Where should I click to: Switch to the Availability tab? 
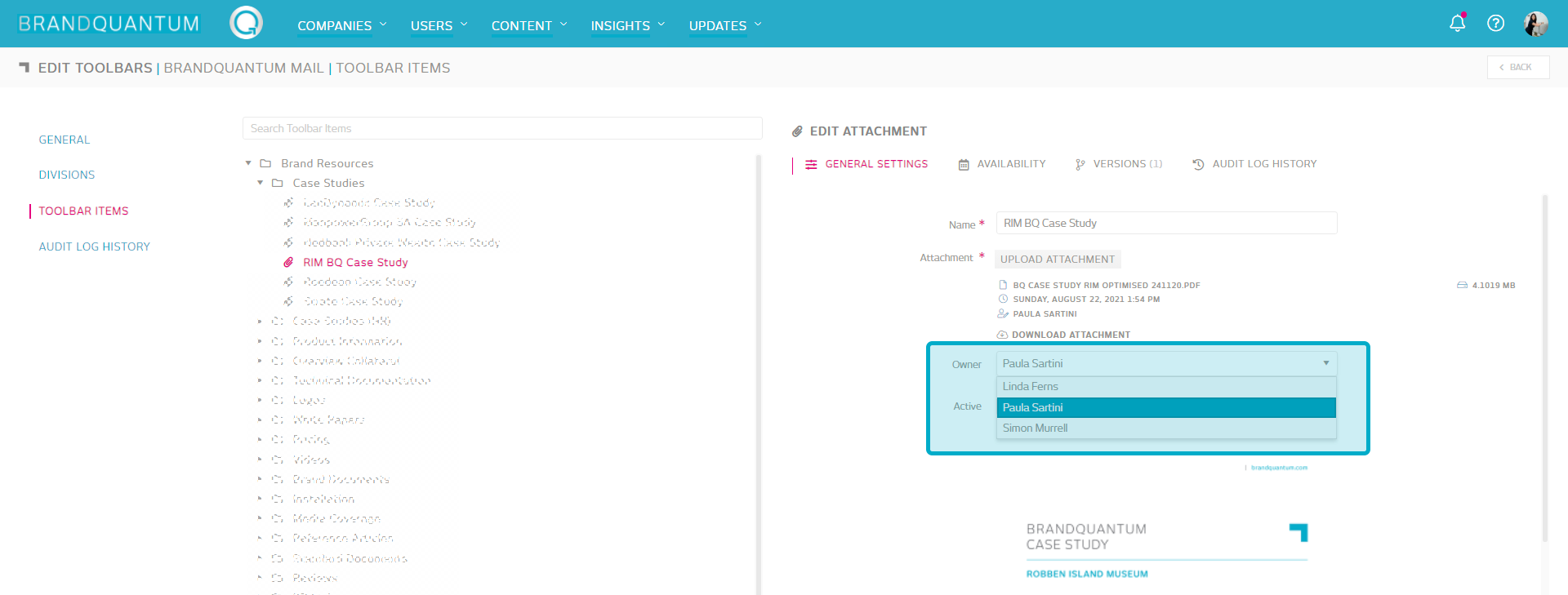(x=1002, y=164)
